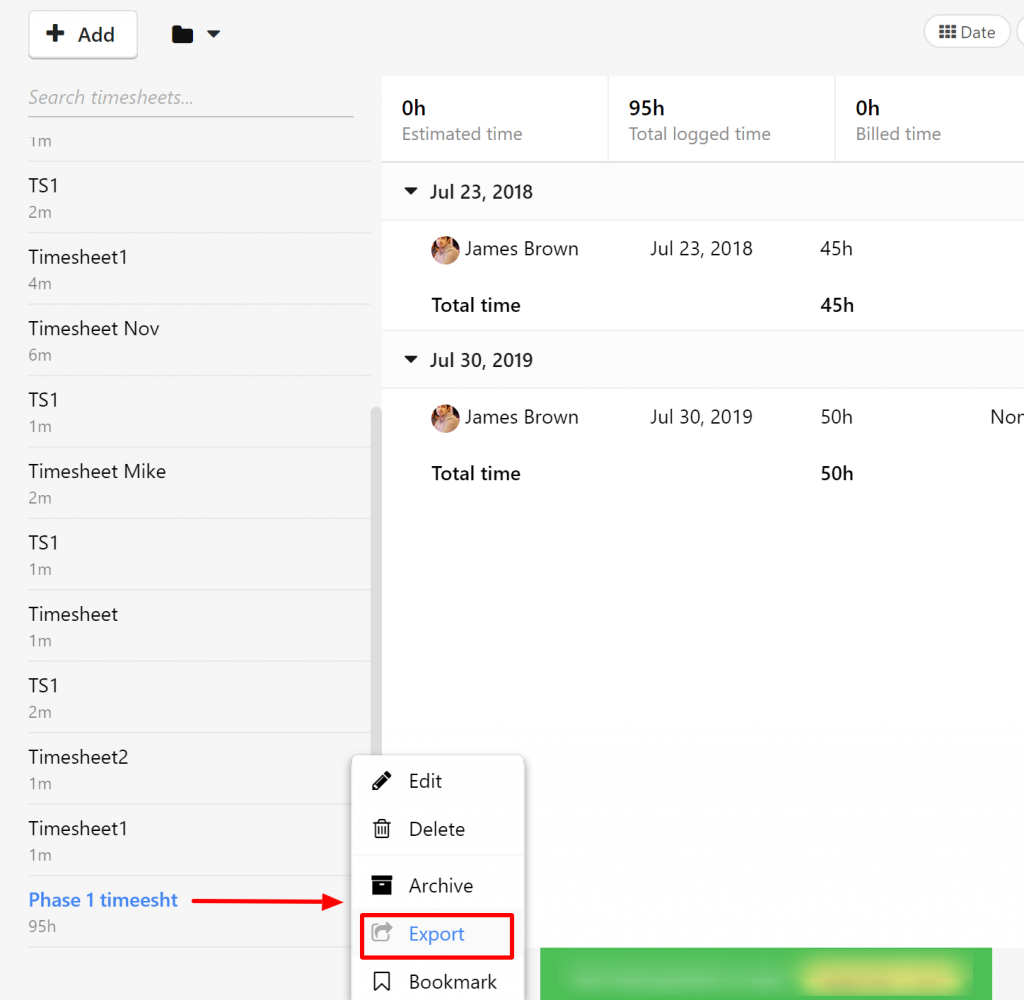Viewport: 1024px width, 1000px height.
Task: Click the Export share icon
Action: pyautogui.click(x=381, y=934)
